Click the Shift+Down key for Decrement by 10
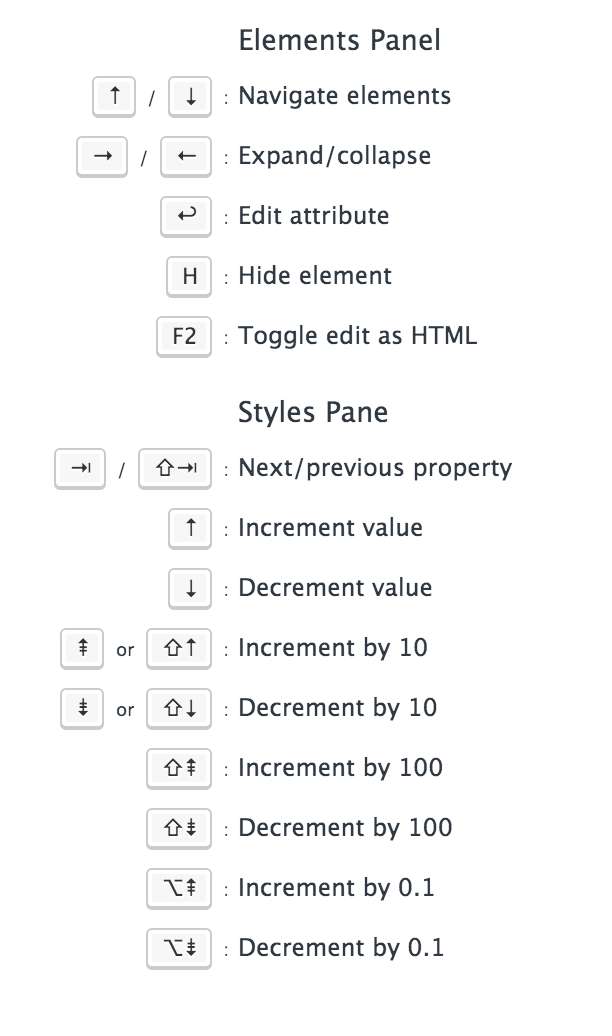Image resolution: width=612 pixels, height=1036 pixels. coord(179,709)
